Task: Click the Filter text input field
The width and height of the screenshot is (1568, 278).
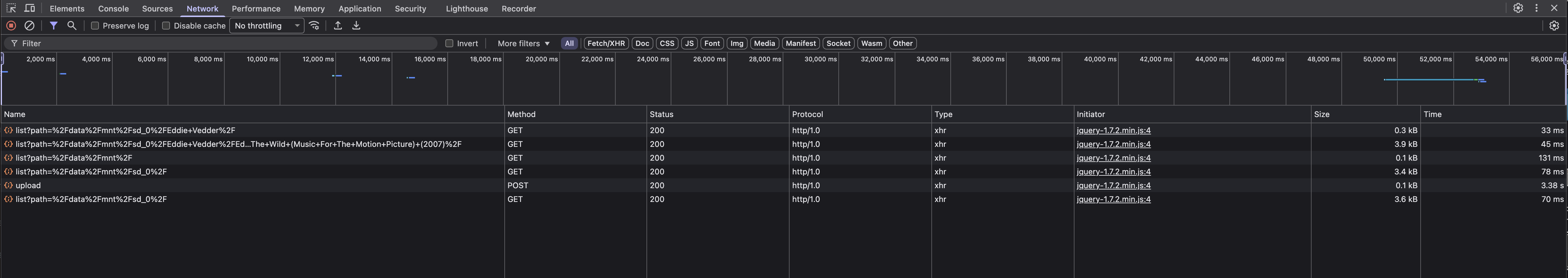Action: coord(221,43)
